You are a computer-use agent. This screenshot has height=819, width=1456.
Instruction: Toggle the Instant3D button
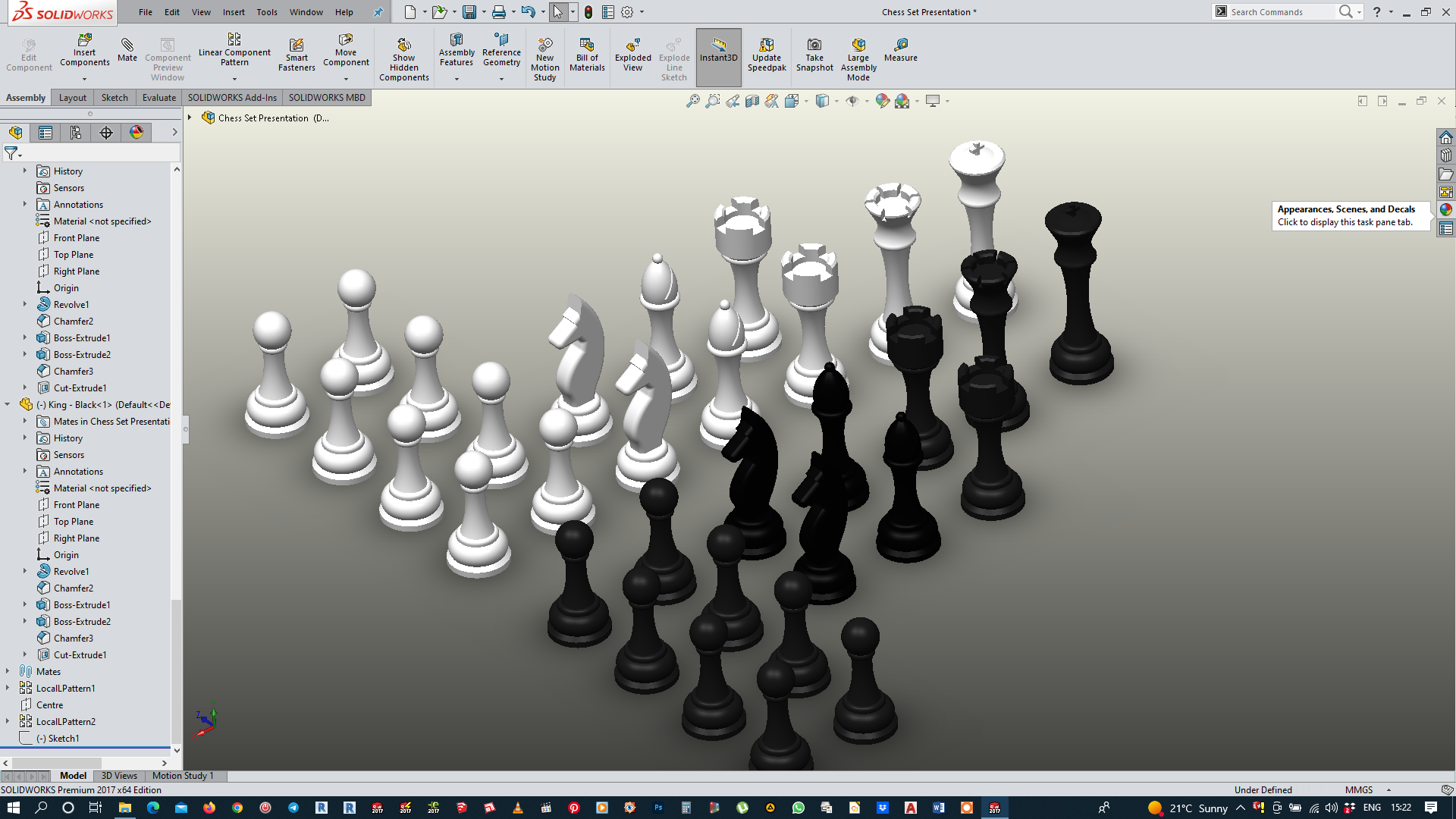pyautogui.click(x=718, y=49)
